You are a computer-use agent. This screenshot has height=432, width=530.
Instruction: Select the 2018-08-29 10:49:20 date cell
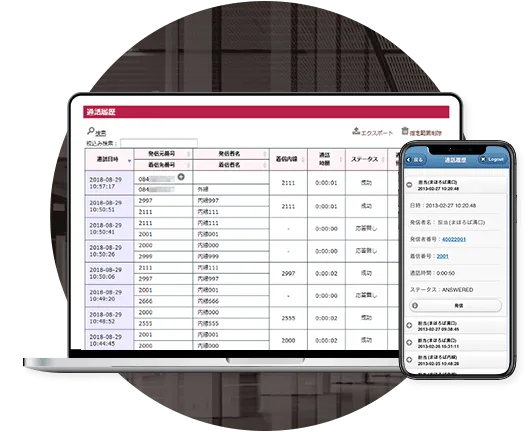pyautogui.click(x=109, y=295)
